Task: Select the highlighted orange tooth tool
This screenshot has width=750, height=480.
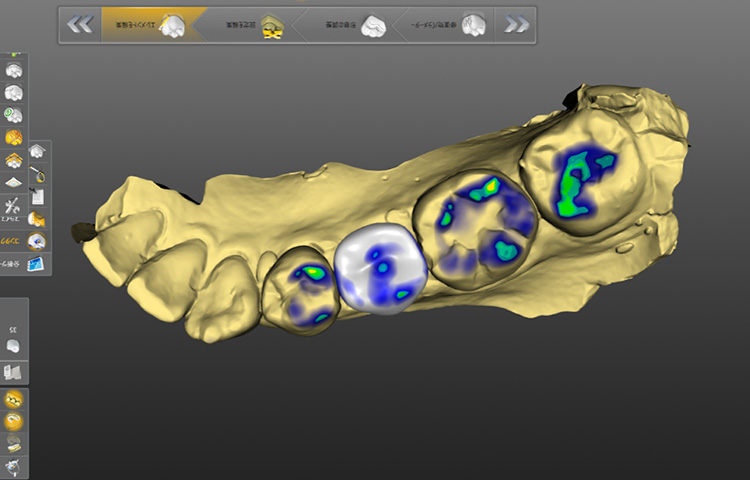Action: coord(14,137)
